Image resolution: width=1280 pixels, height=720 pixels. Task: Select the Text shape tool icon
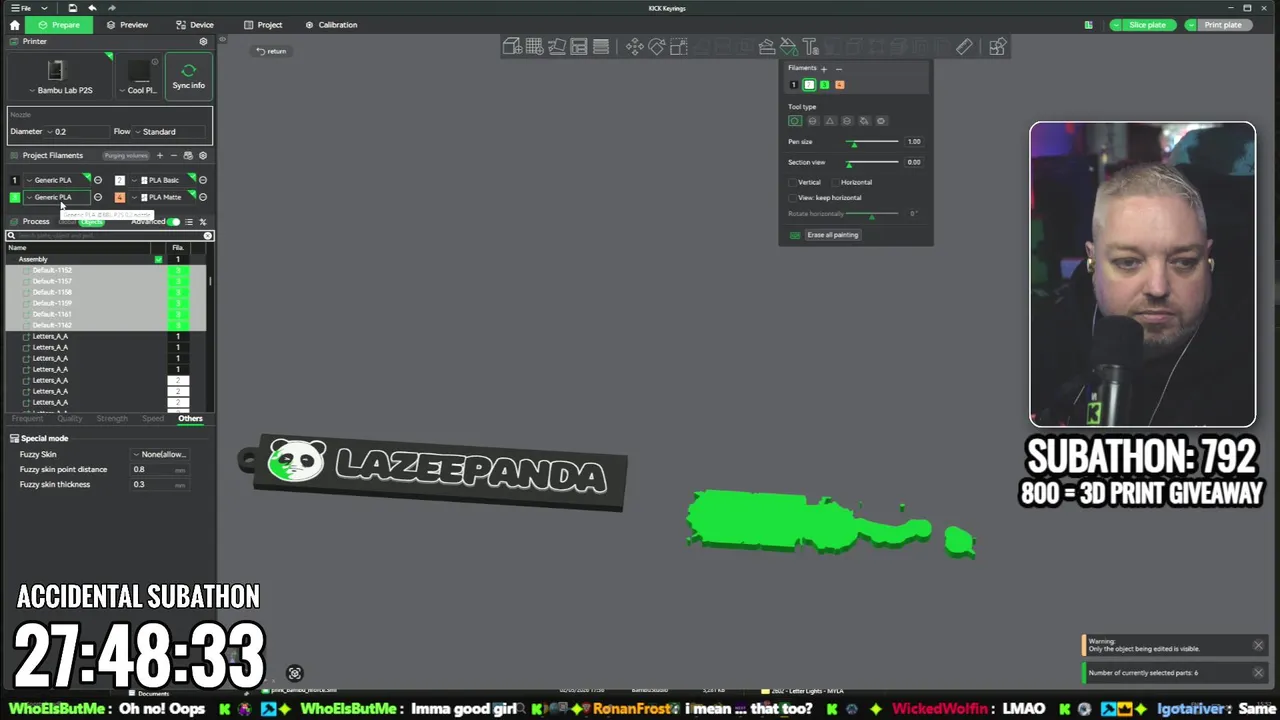[x=810, y=47]
